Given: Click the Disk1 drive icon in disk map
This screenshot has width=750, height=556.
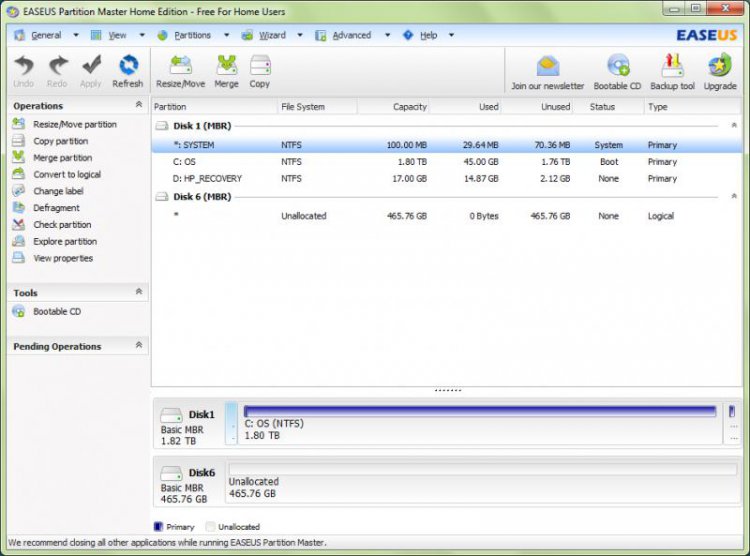Looking at the screenshot, I should coord(171,414).
